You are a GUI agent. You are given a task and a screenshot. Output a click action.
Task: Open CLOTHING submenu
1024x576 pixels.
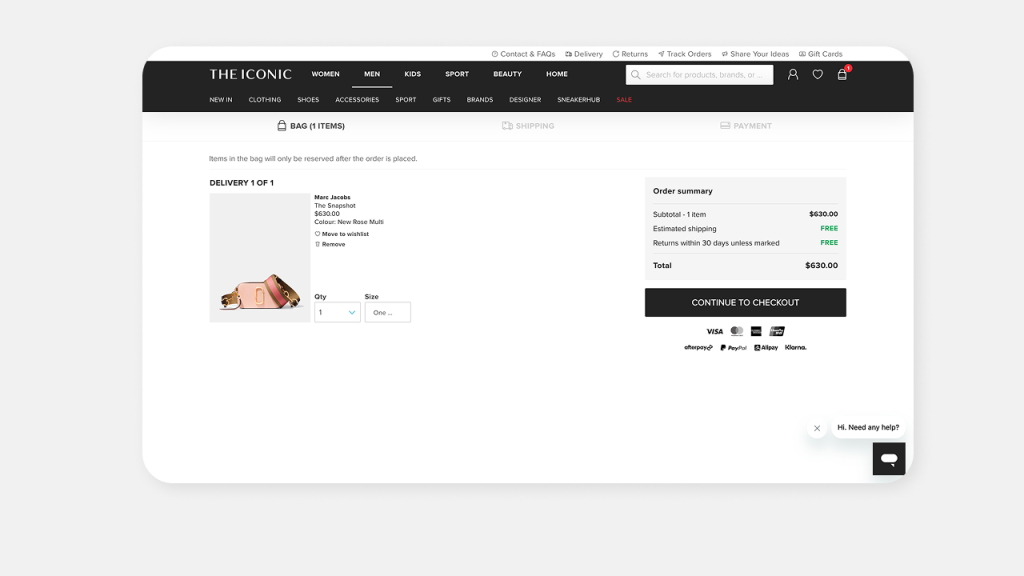point(264,100)
